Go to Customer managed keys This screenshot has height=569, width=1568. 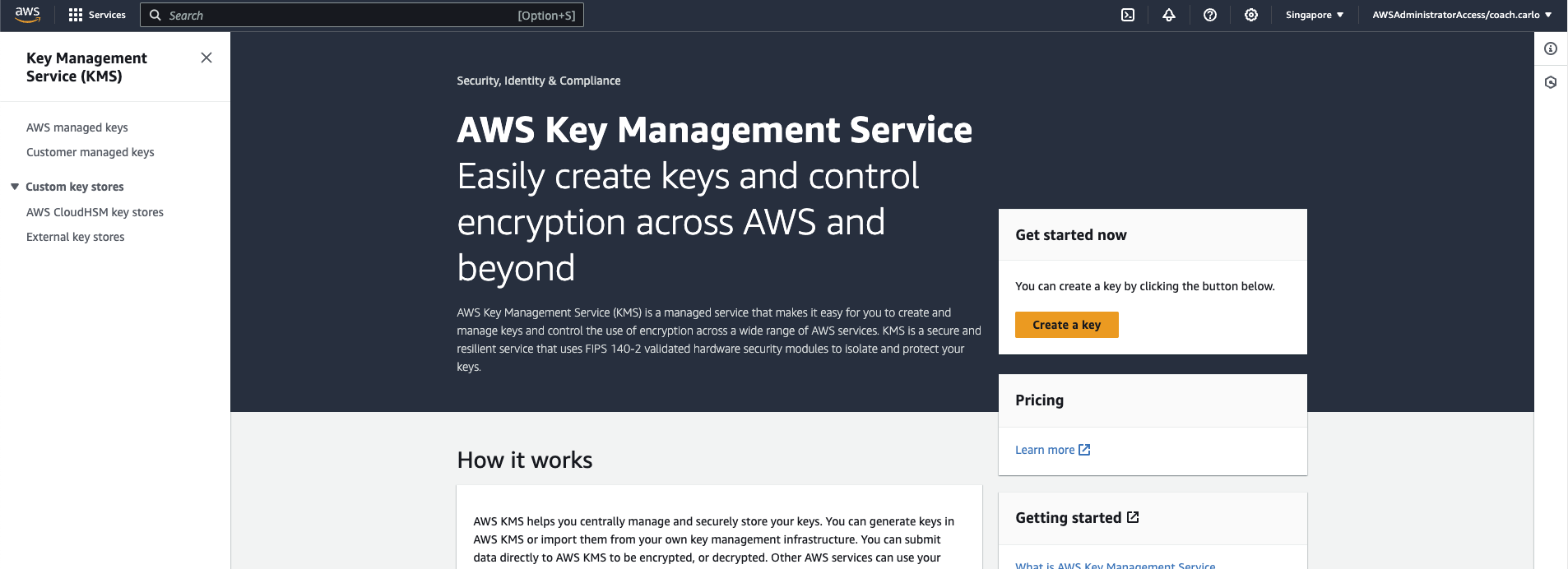click(90, 152)
